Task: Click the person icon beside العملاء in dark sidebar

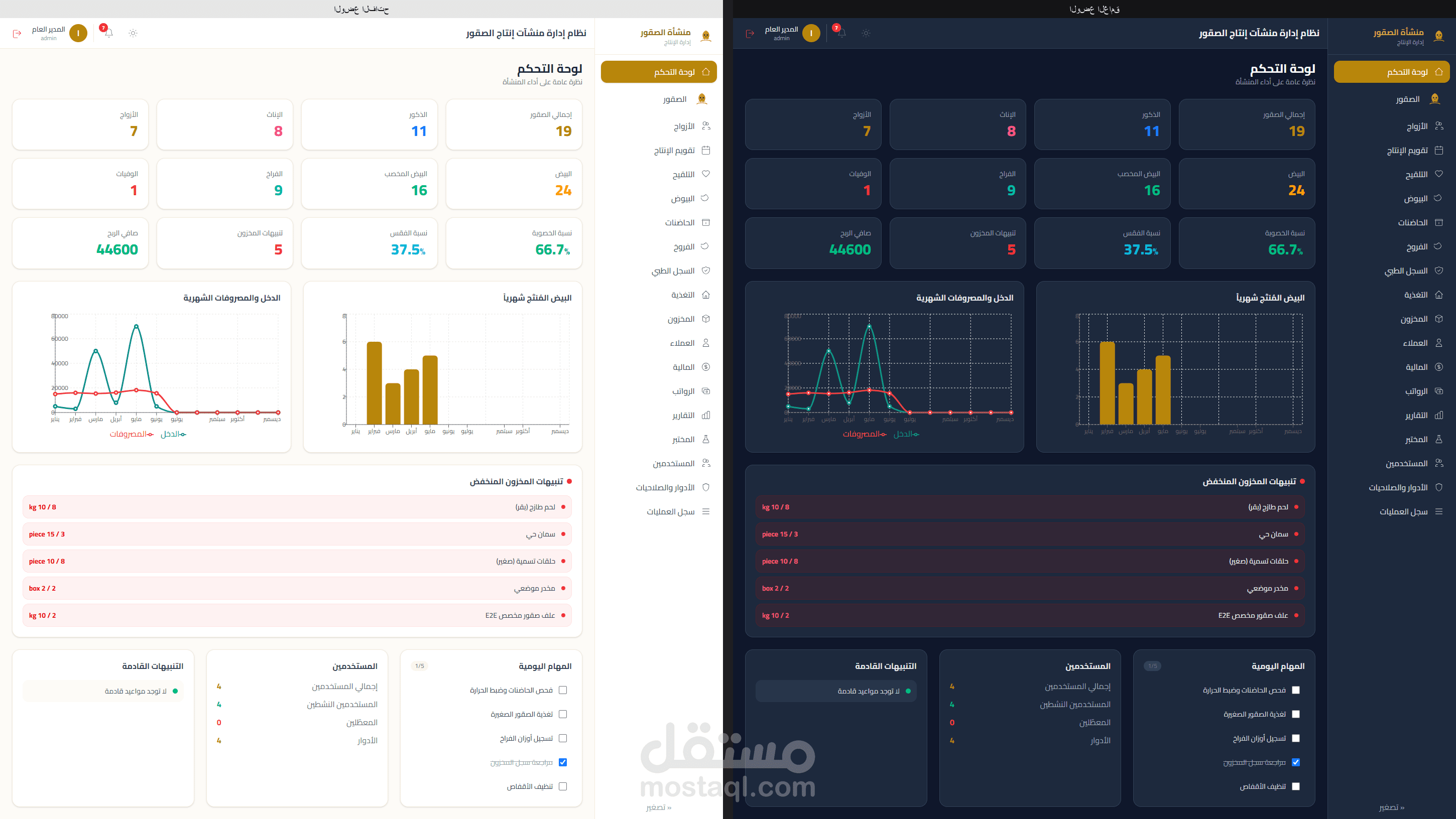Action: pyautogui.click(x=1438, y=343)
